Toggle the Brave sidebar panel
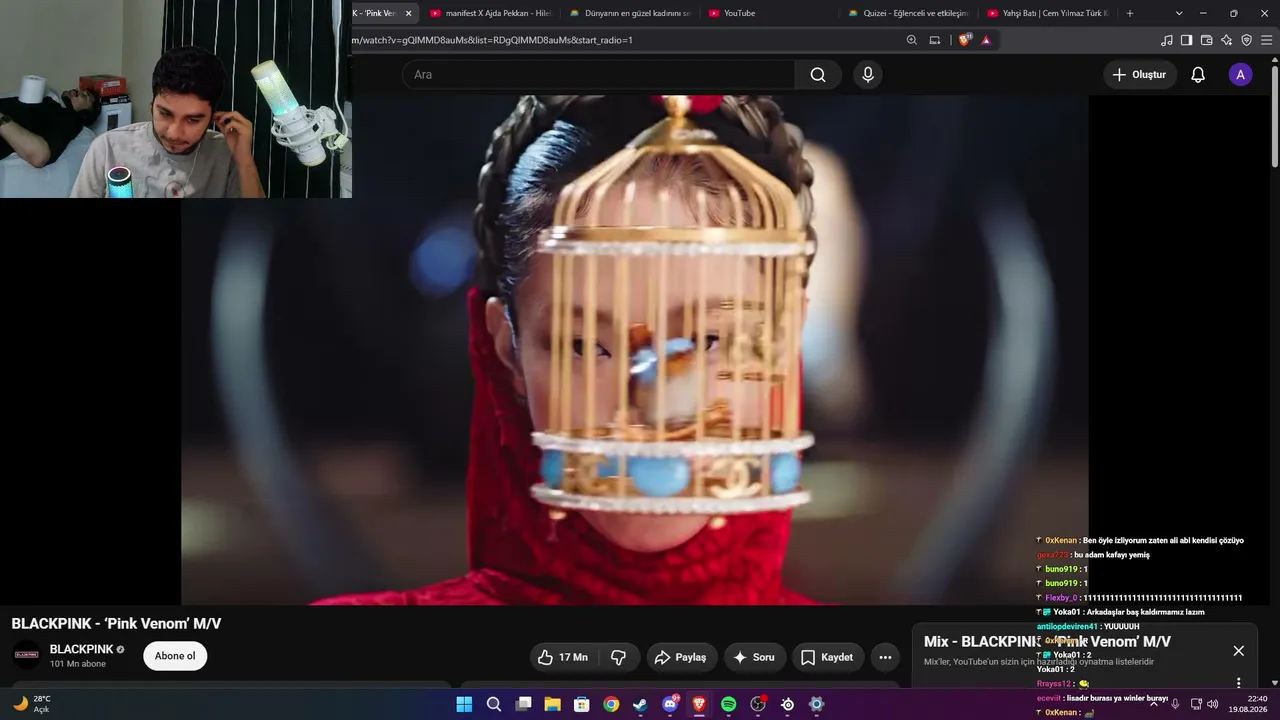 pyautogui.click(x=1186, y=40)
